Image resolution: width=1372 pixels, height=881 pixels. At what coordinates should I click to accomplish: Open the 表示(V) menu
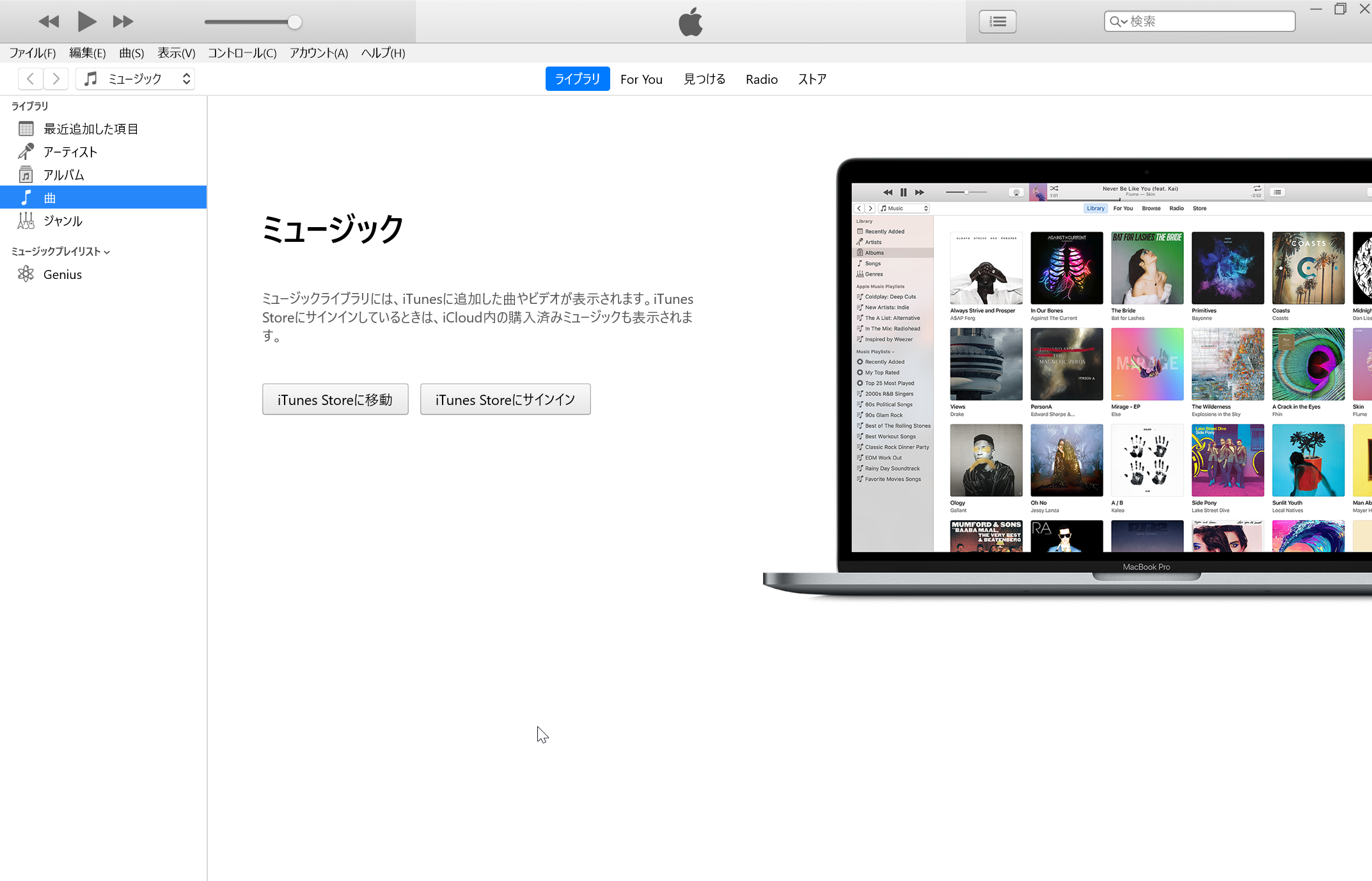coord(177,53)
